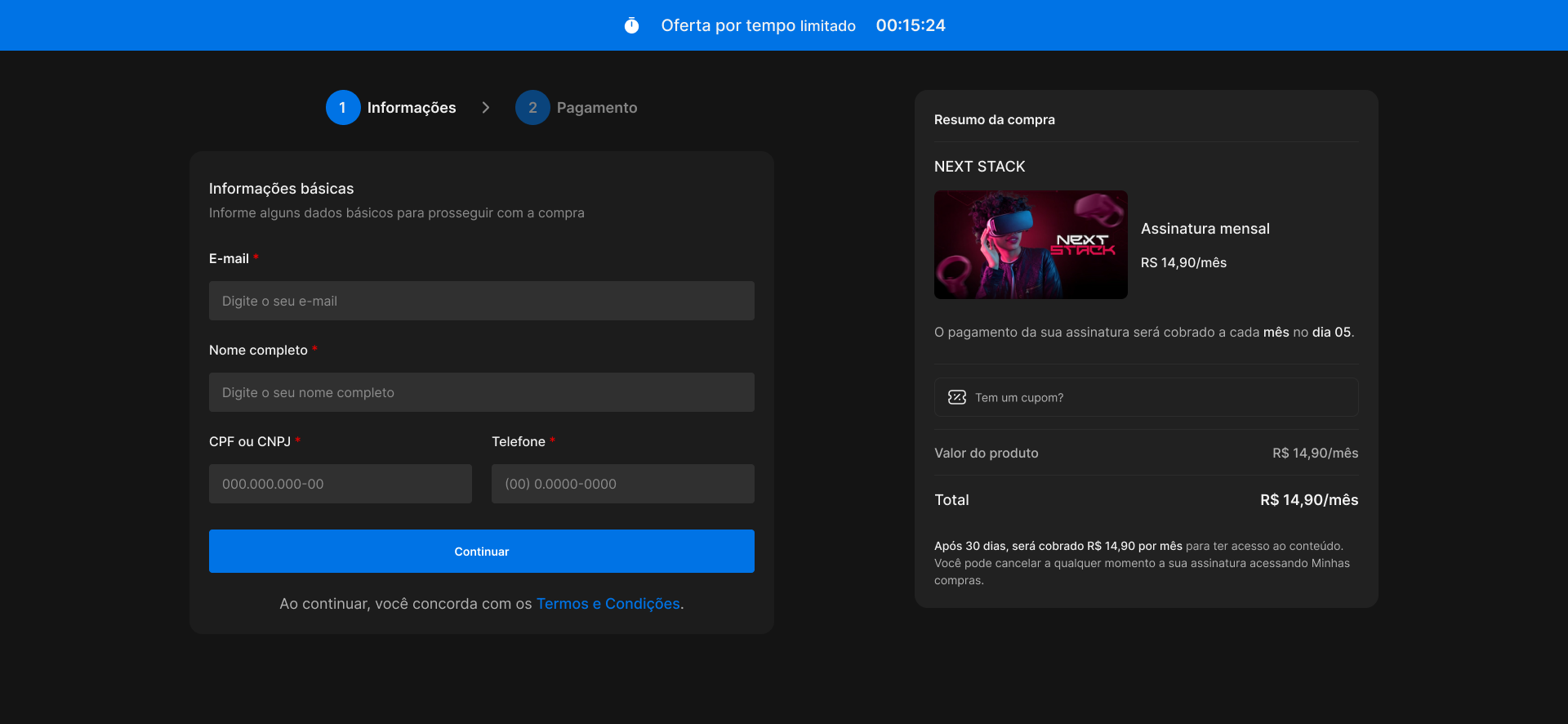Click the Valor do produto label
1568x724 pixels.
987,453
